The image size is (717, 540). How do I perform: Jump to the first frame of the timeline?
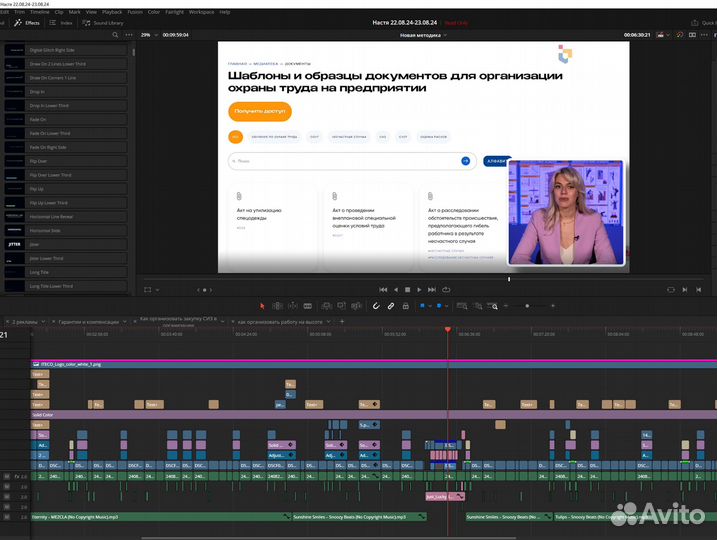point(383,289)
